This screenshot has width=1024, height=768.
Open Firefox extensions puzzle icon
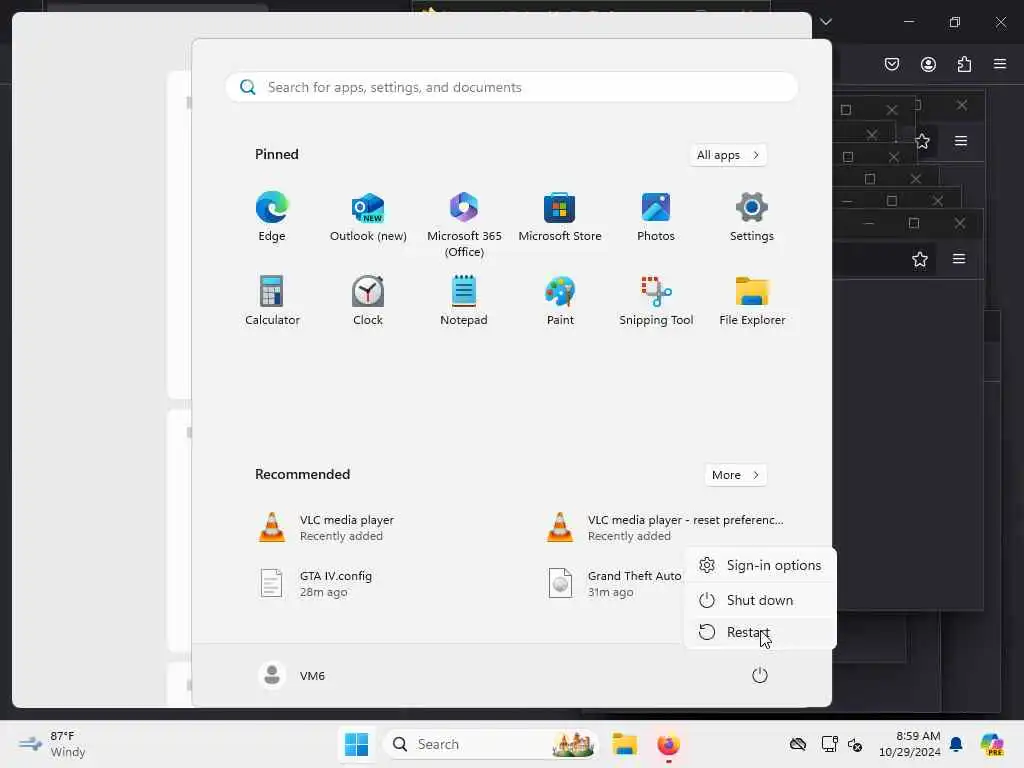[964, 64]
